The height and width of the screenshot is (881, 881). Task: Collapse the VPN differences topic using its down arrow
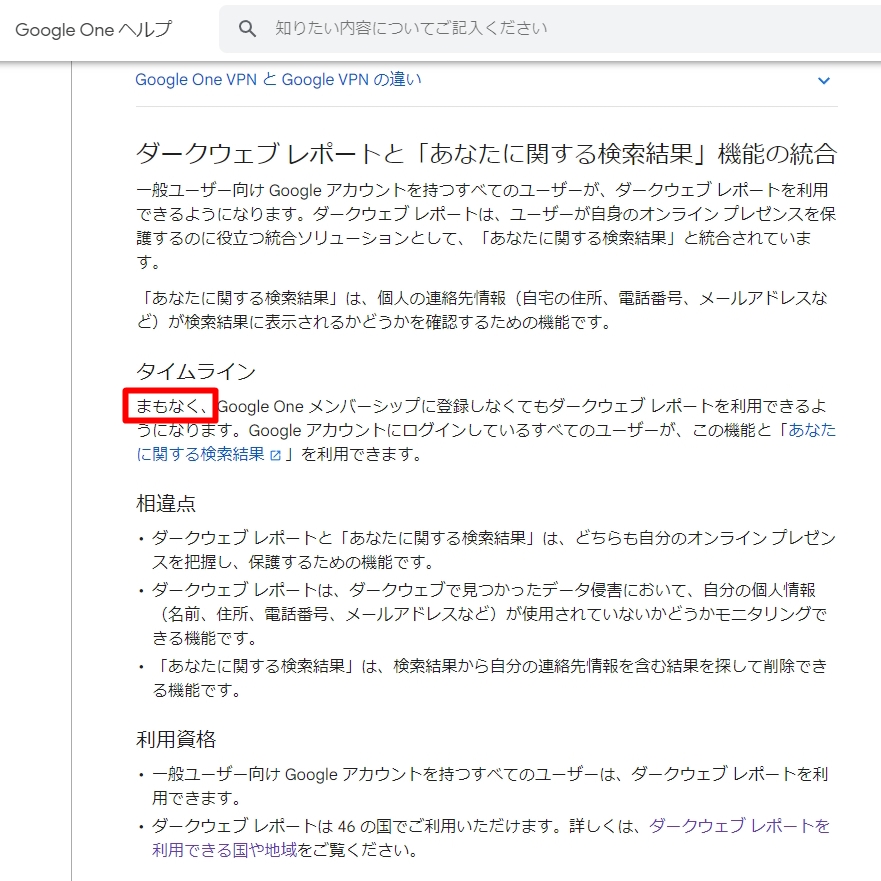click(823, 79)
